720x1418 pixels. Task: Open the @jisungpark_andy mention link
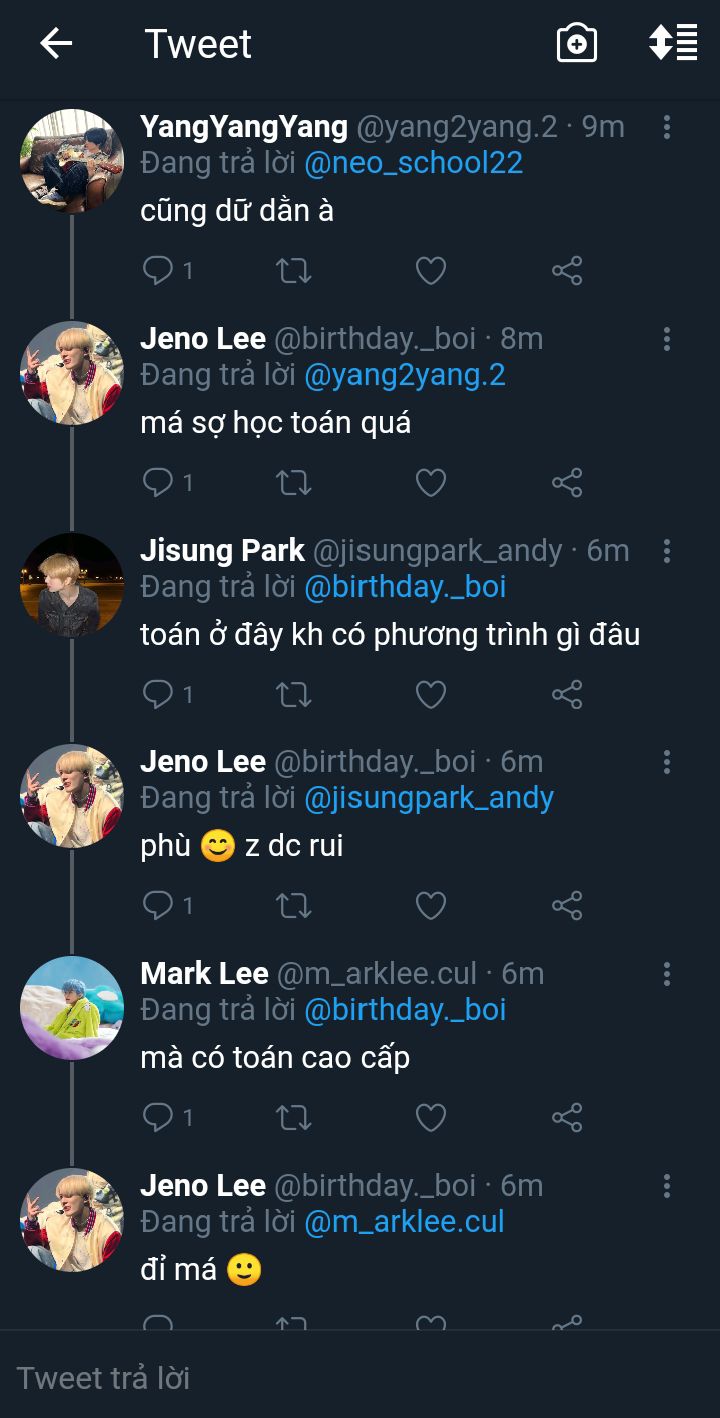428,798
